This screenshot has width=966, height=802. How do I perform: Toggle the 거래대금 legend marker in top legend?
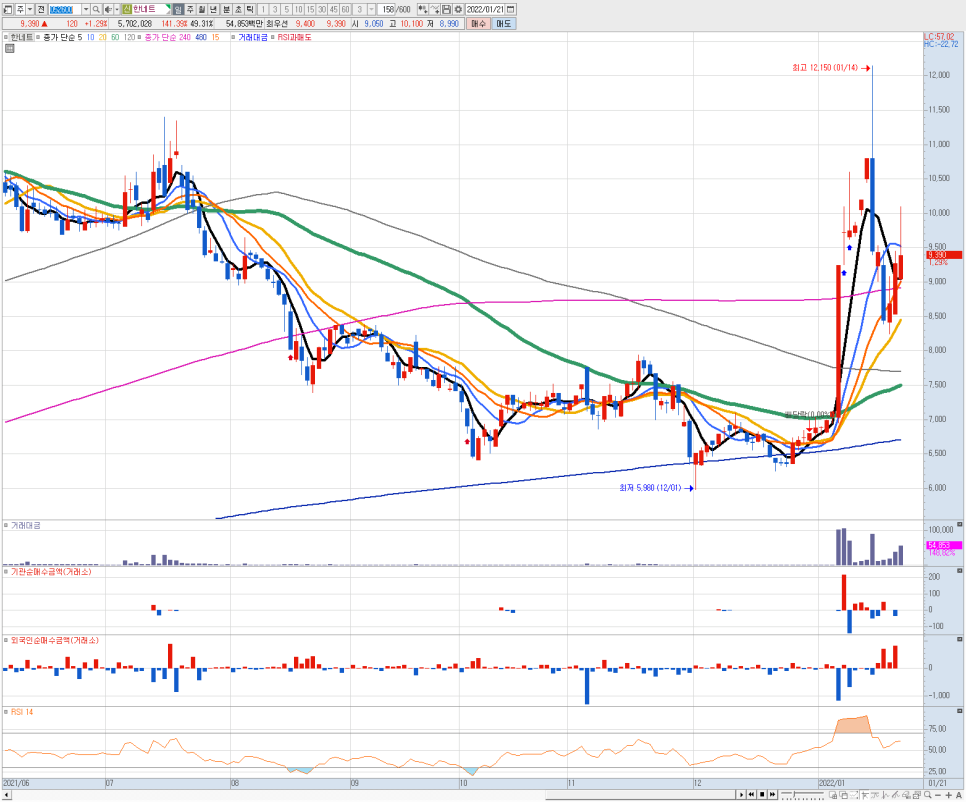(234, 38)
